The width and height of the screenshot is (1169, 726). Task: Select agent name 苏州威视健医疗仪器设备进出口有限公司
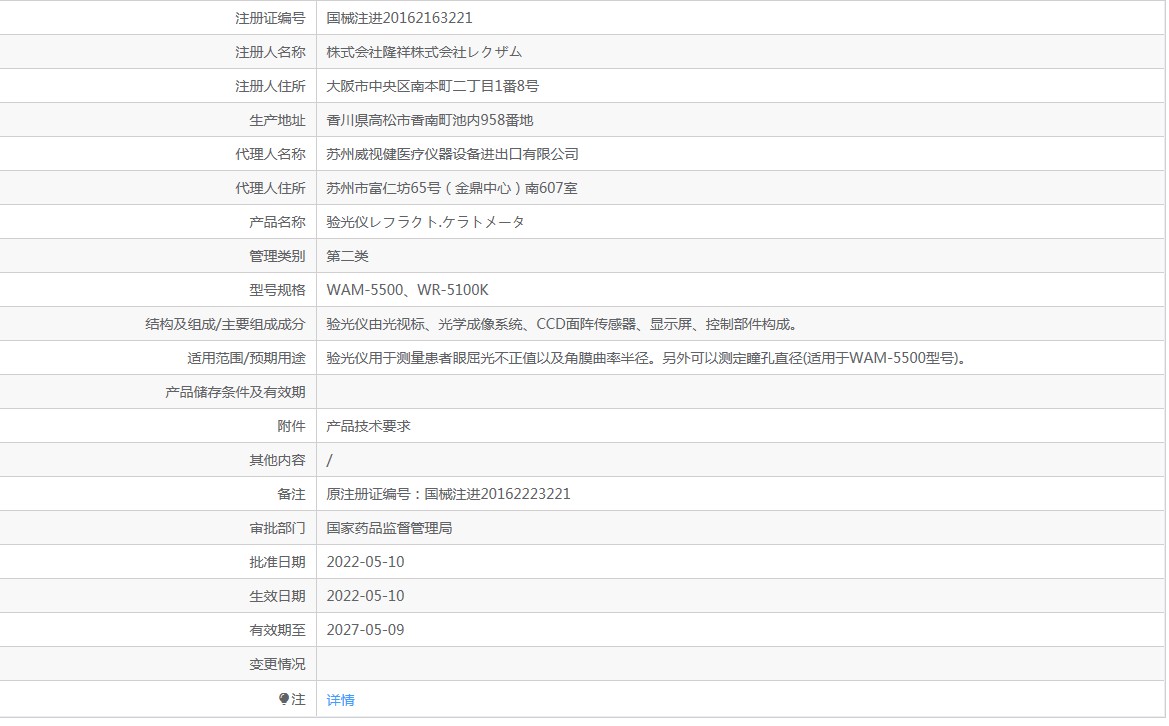tap(452, 154)
